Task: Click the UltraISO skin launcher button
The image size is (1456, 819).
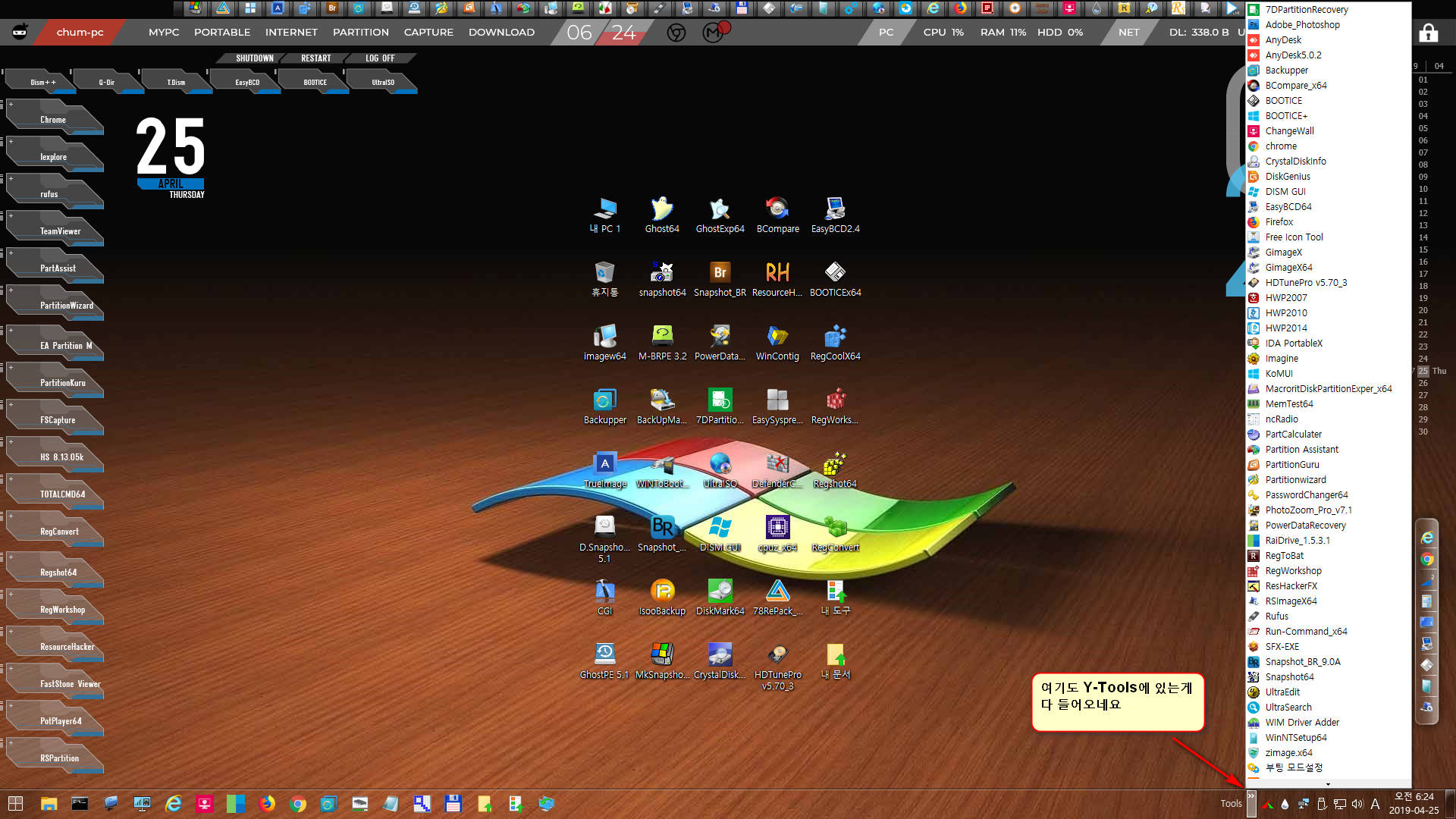Action: pos(383,82)
